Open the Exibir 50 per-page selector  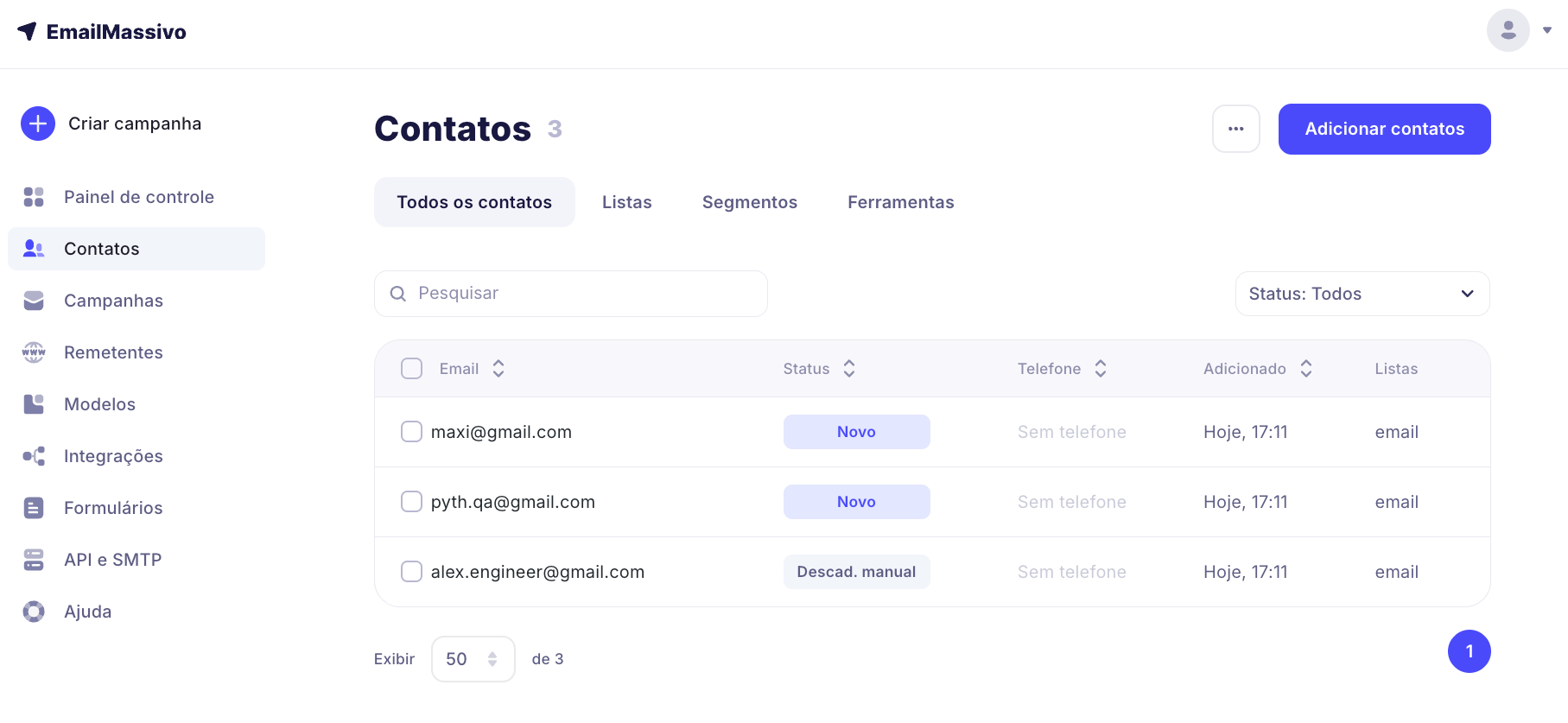point(473,659)
